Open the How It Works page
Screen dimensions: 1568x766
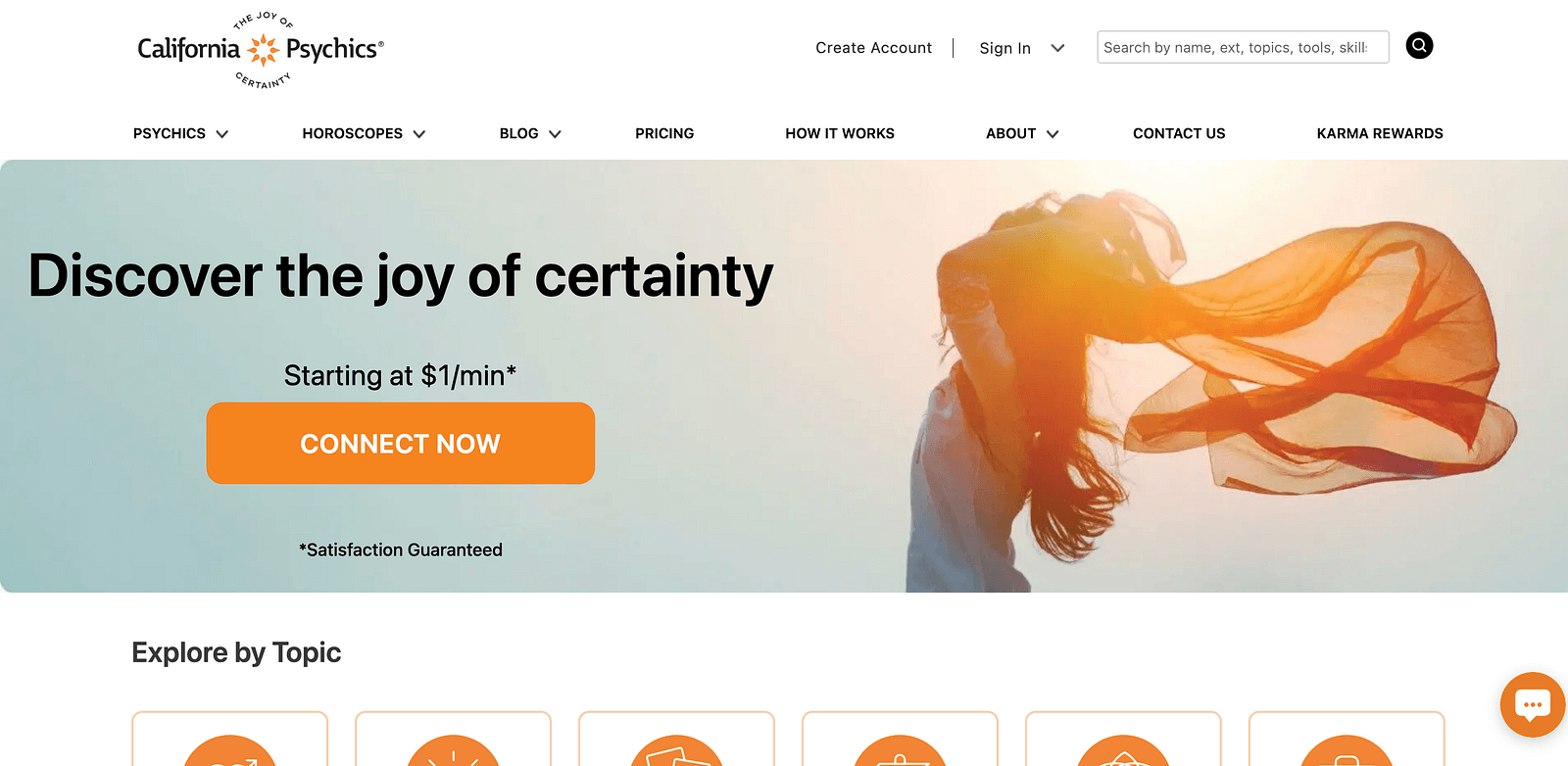(x=840, y=133)
